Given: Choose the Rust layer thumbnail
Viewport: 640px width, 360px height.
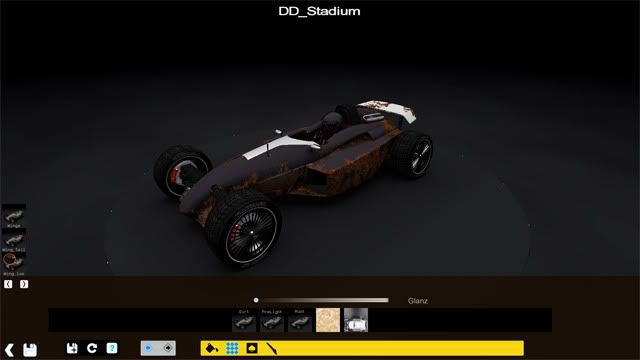Looking at the screenshot, I should tap(300, 320).
